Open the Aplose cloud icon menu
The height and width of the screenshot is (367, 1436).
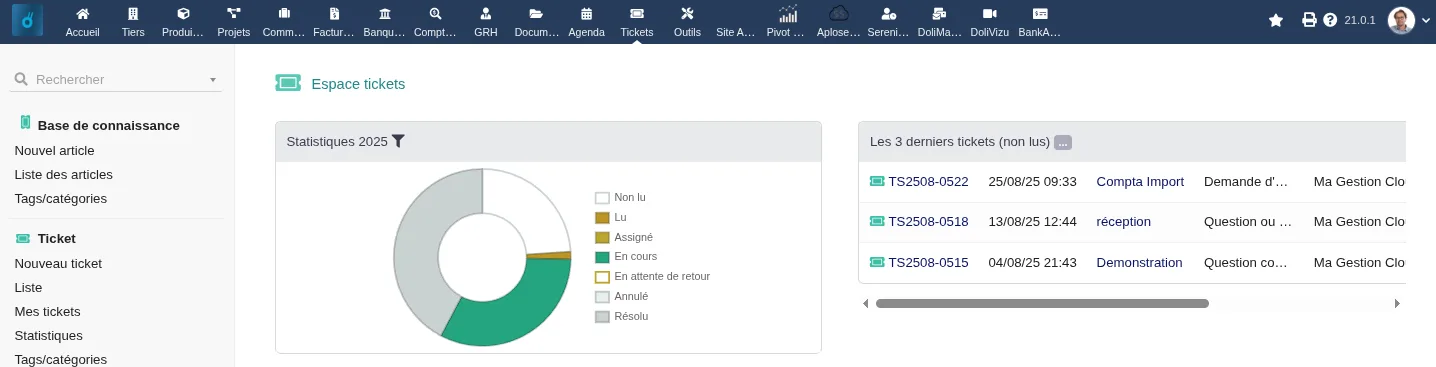coord(839,14)
